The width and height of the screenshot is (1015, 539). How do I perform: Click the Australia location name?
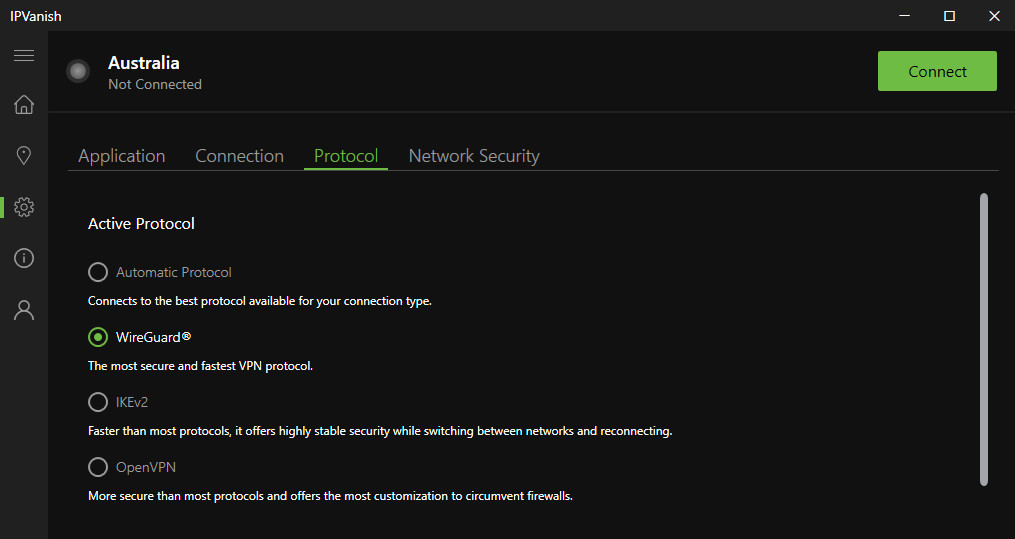click(x=144, y=63)
